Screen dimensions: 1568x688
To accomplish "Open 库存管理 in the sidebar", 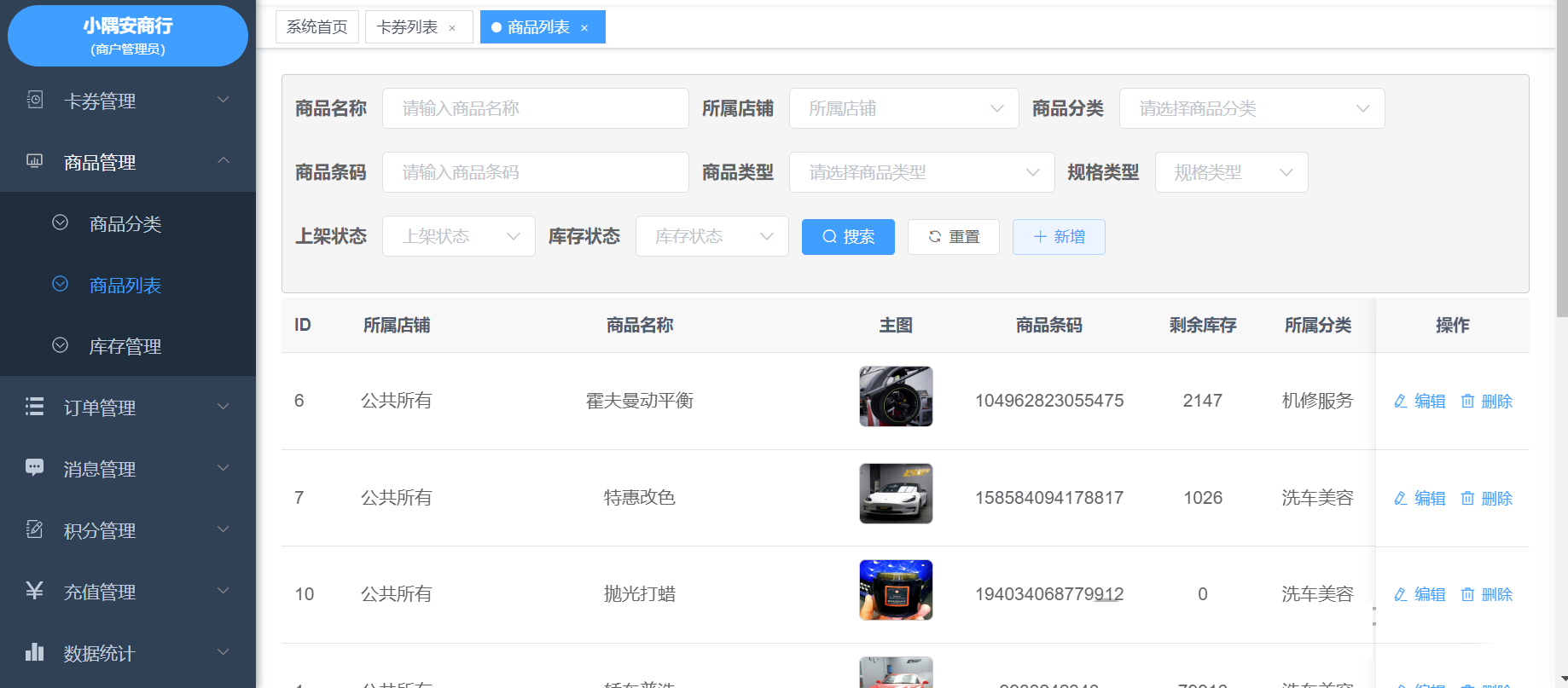I will (125, 346).
